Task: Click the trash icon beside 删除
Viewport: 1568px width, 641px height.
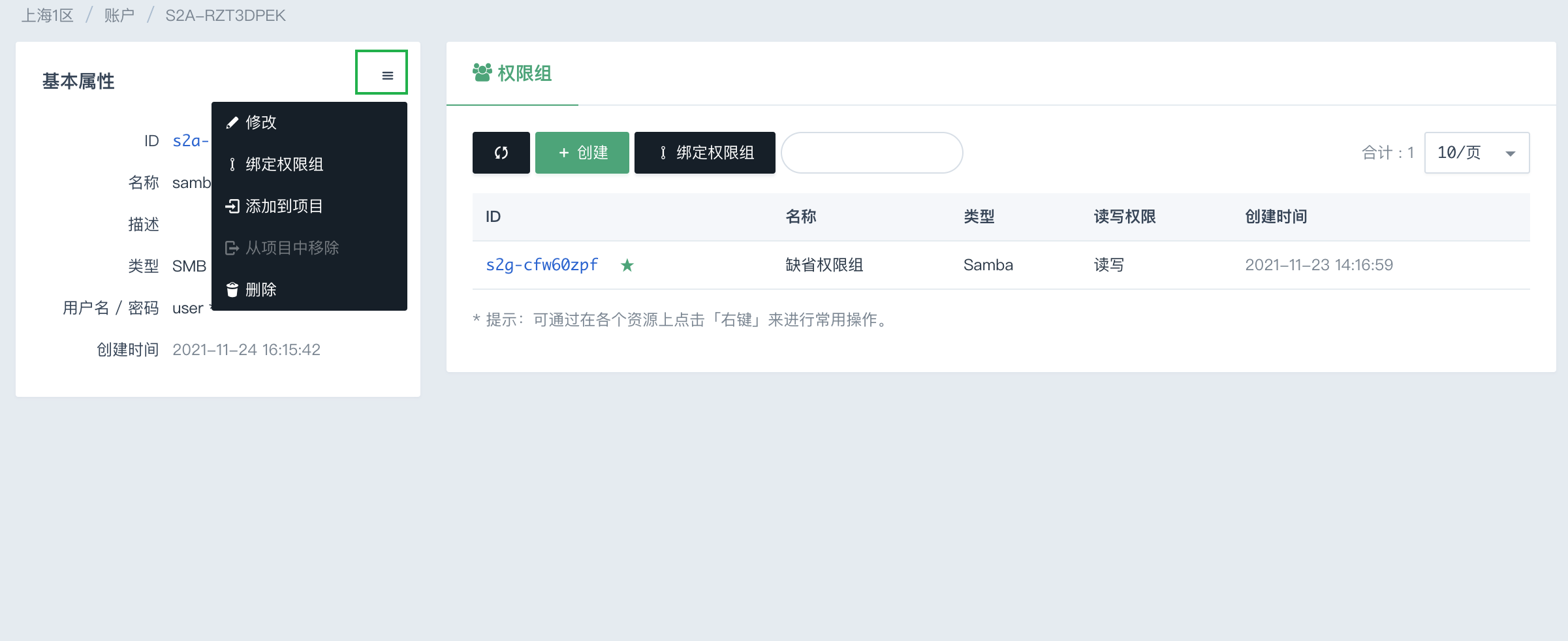Action: [x=232, y=290]
